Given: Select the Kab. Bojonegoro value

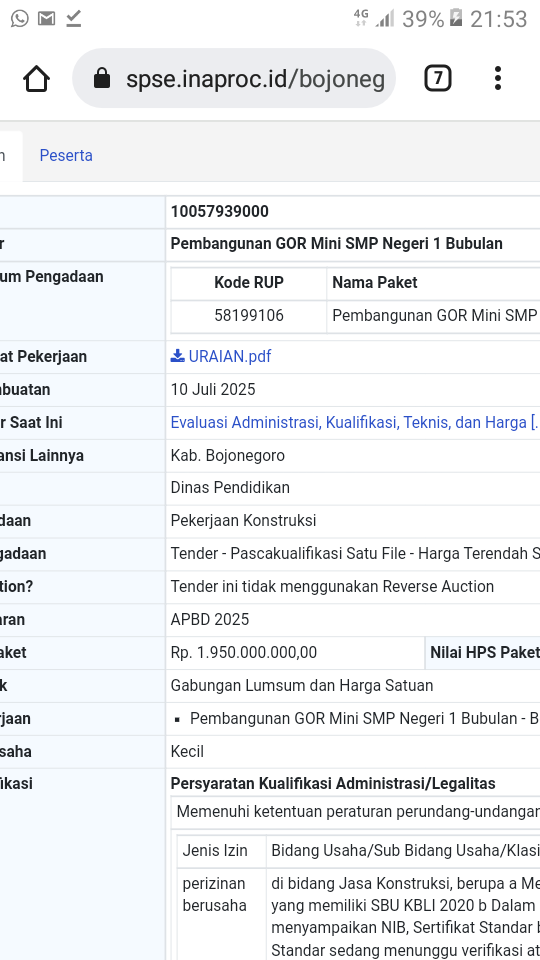Looking at the screenshot, I should click(x=228, y=456).
